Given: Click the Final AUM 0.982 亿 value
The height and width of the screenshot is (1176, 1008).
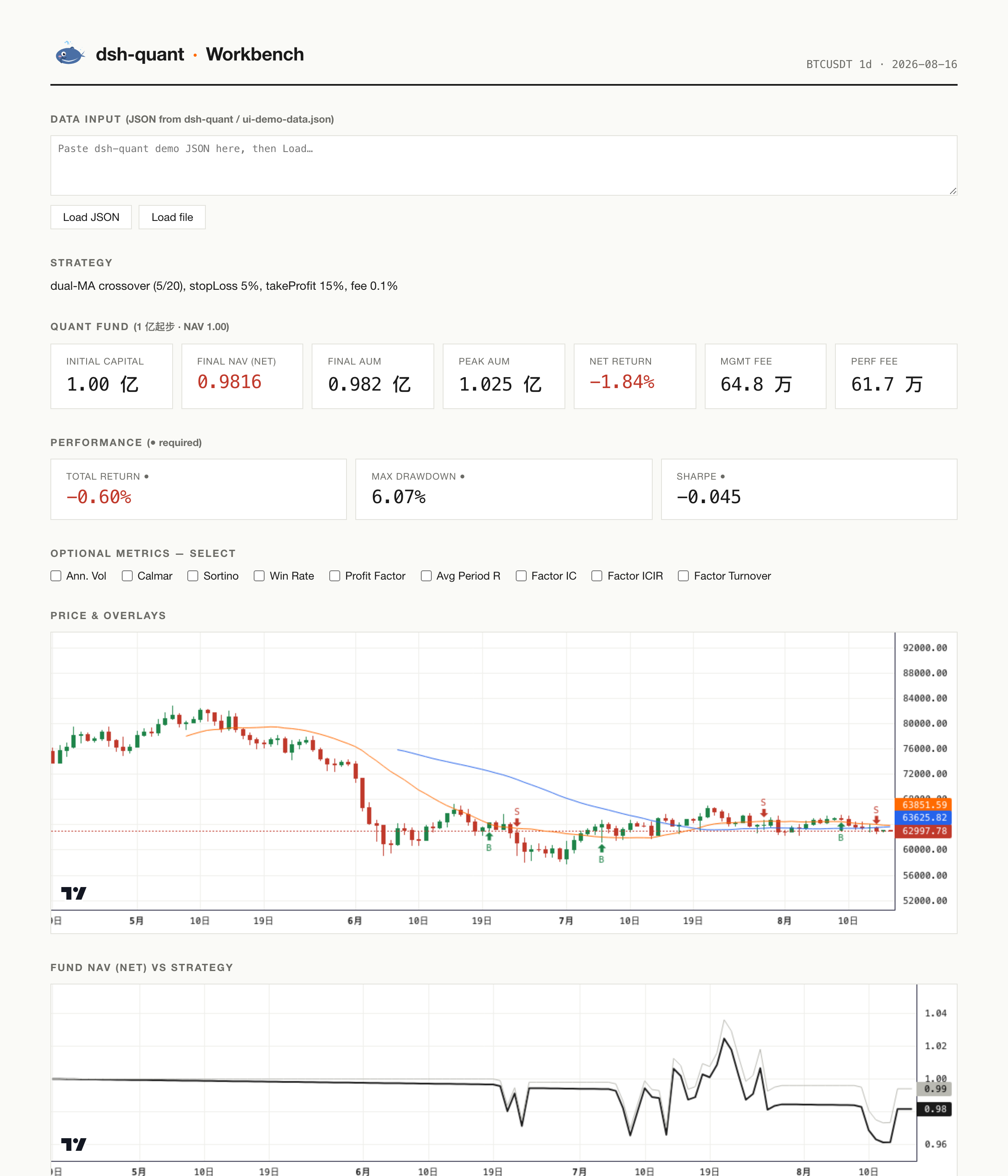Looking at the screenshot, I should (369, 384).
